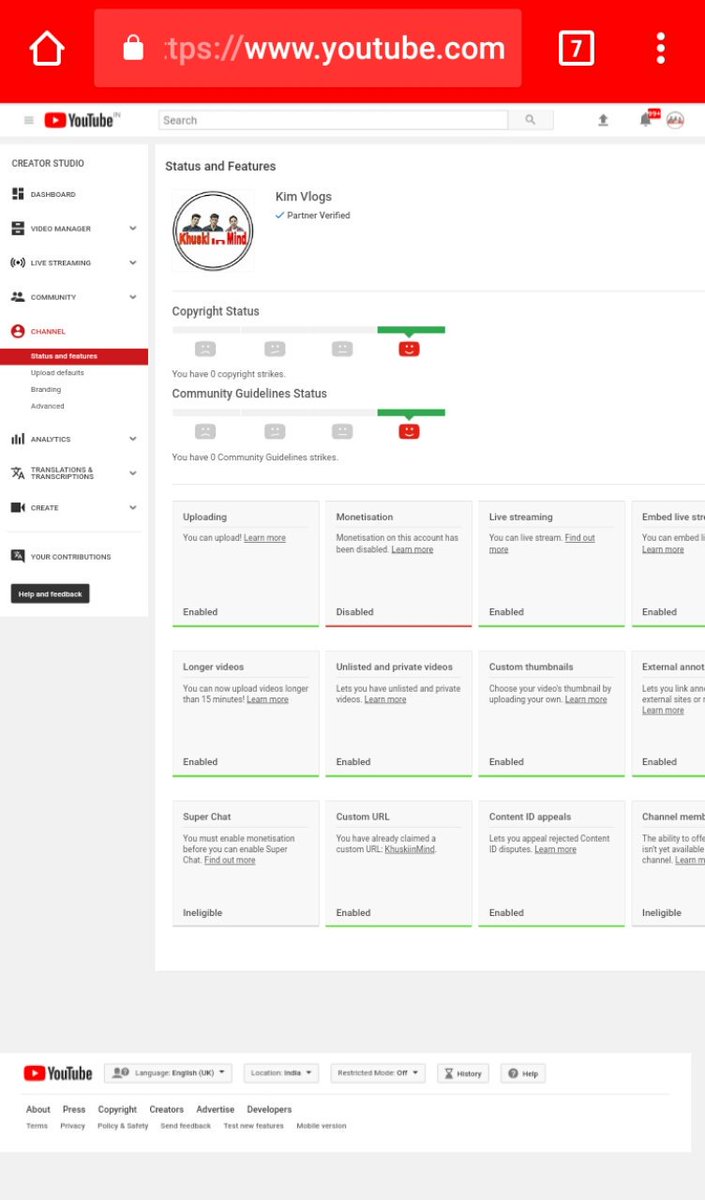
Task: Click the YouTube search input field
Action: (333, 120)
